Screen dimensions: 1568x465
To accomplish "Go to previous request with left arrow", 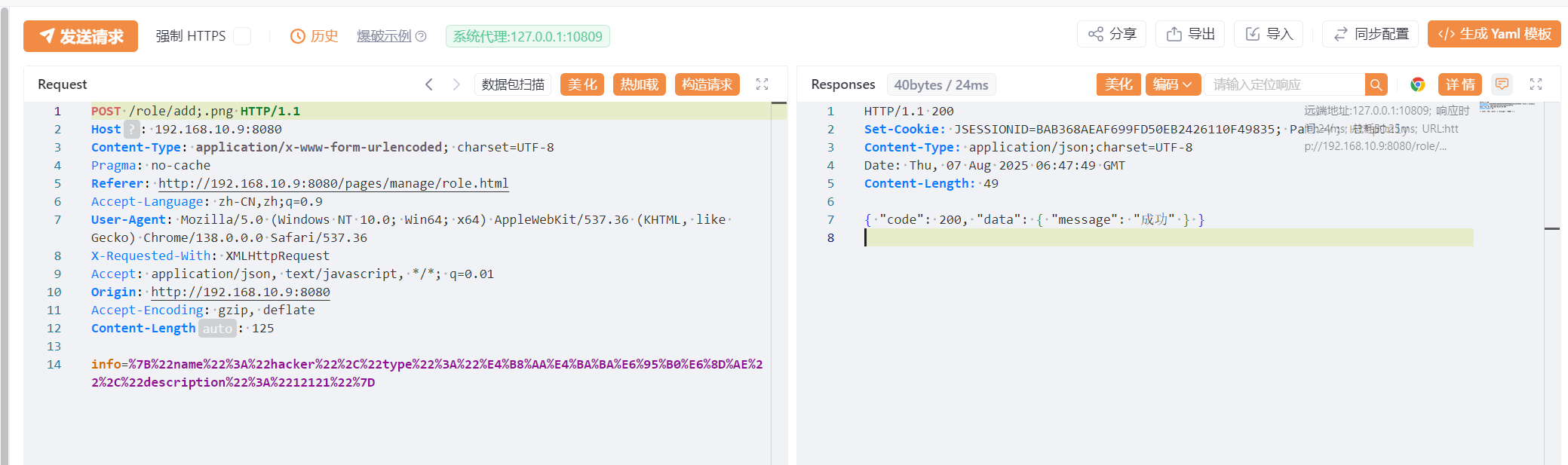I will click(429, 84).
